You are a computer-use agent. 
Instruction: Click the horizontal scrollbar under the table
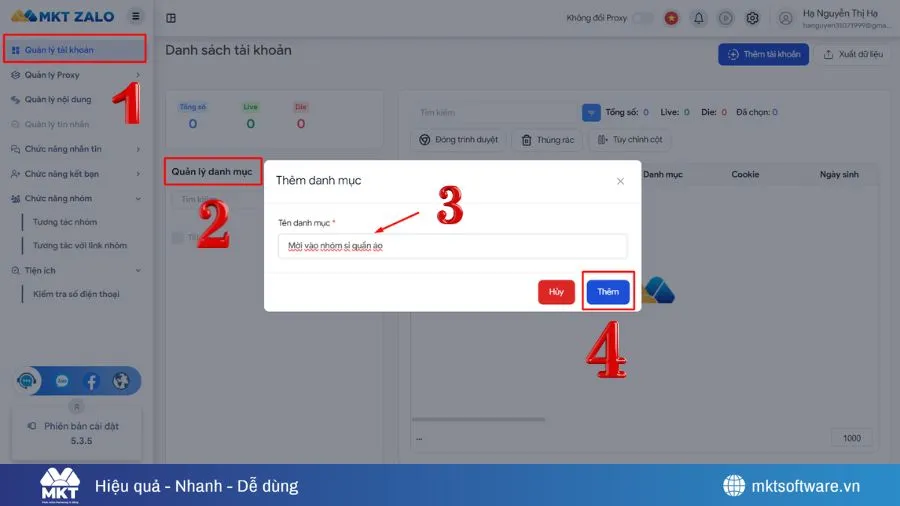click(478, 419)
